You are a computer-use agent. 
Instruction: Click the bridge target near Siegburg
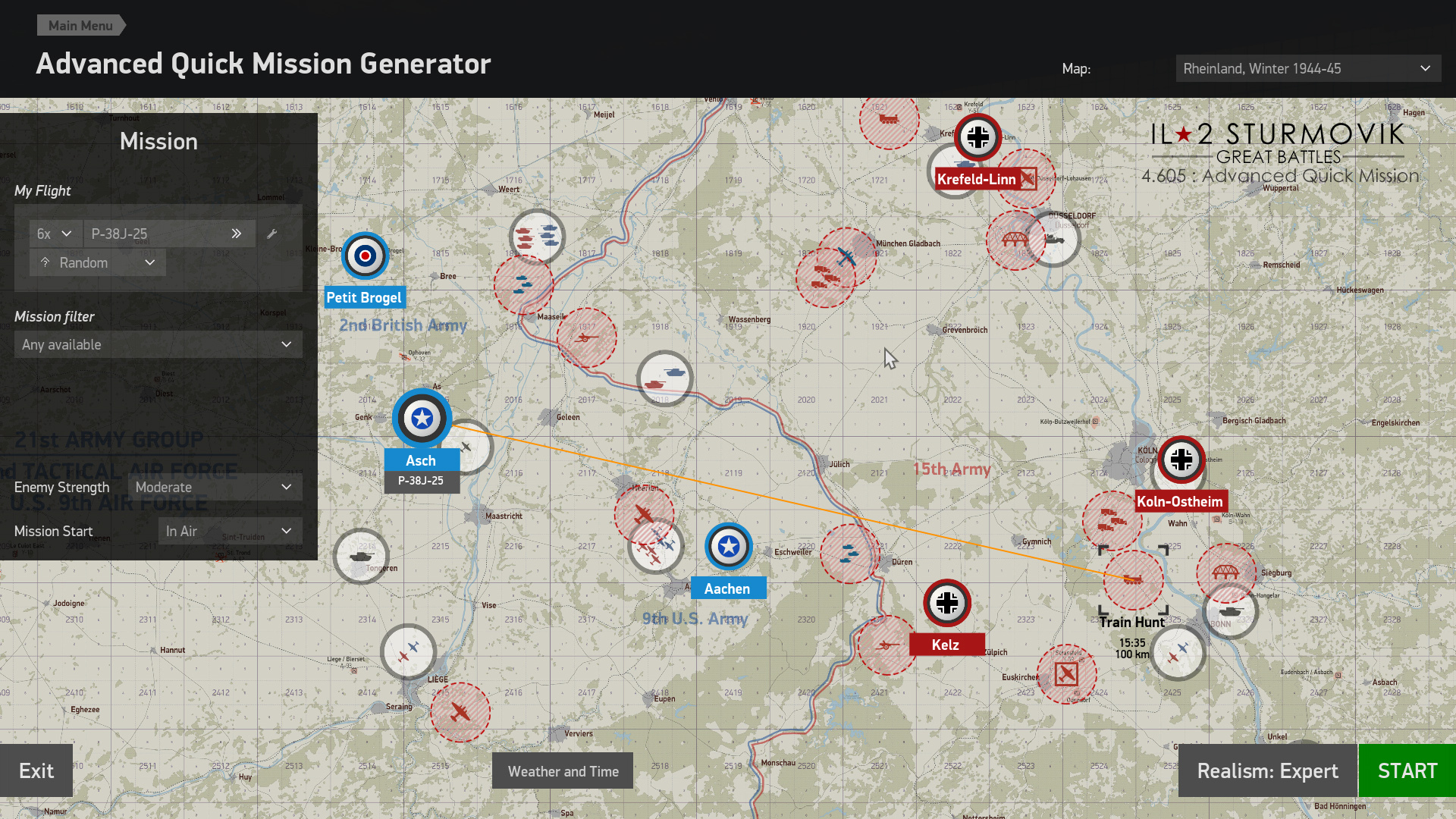coord(1225,572)
